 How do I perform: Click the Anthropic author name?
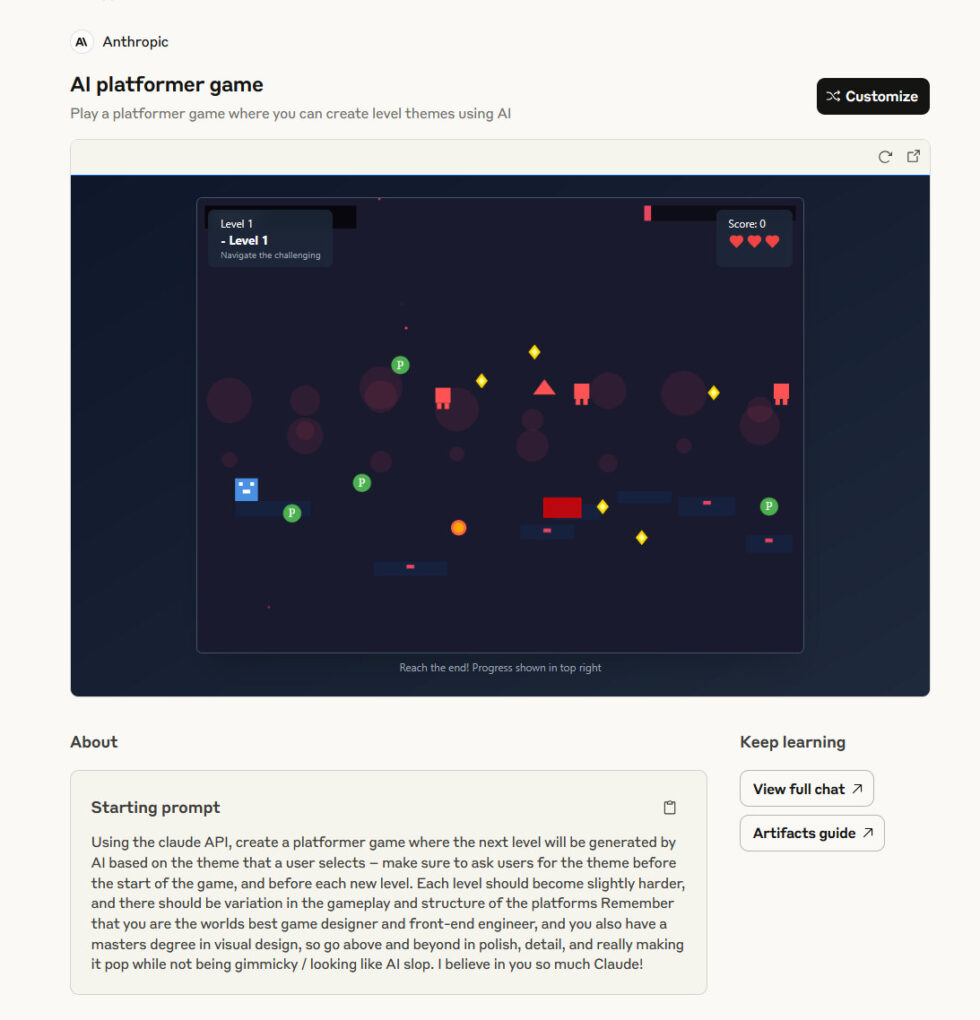[x=135, y=42]
